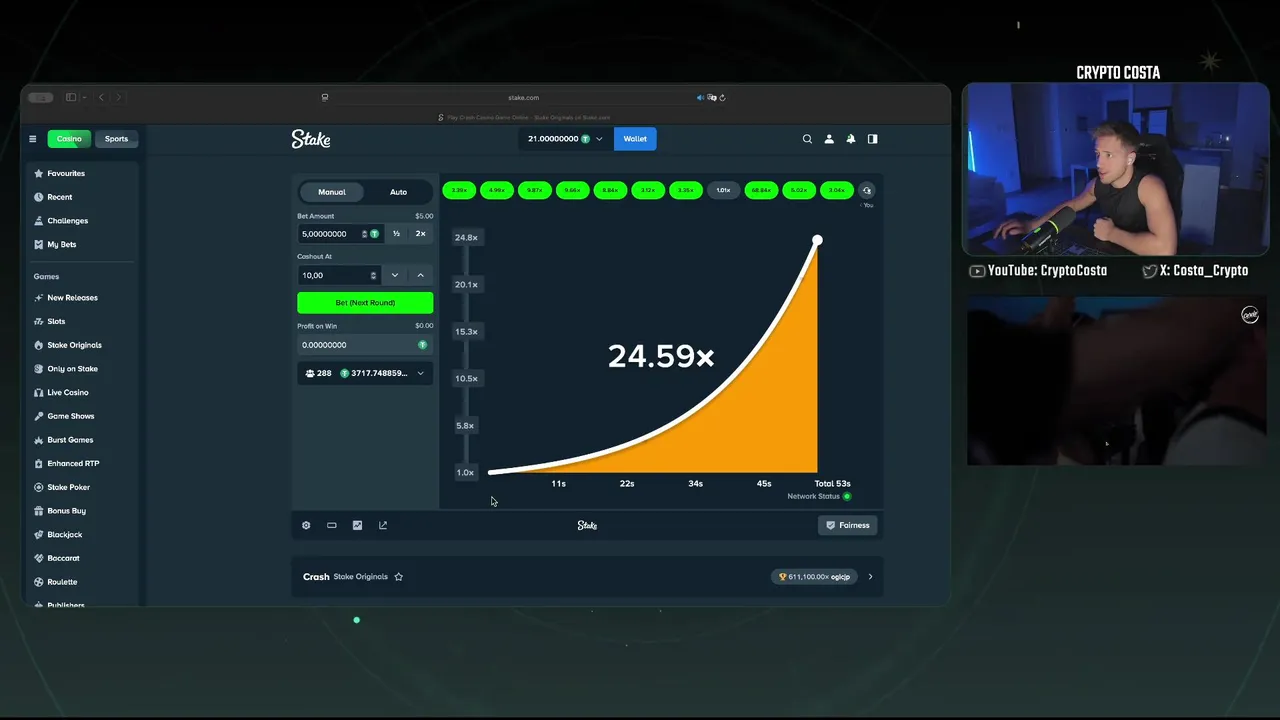Open the live stats chart icon

tap(357, 525)
